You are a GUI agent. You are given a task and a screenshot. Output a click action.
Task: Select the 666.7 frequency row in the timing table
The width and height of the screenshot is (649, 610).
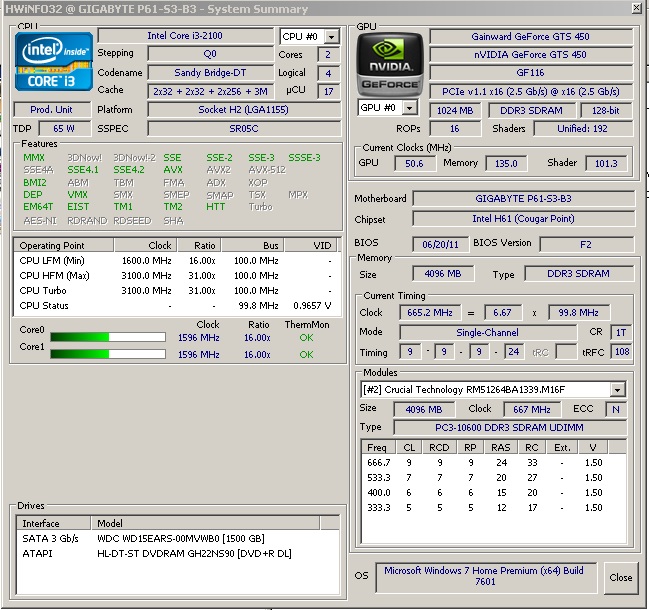click(x=378, y=463)
